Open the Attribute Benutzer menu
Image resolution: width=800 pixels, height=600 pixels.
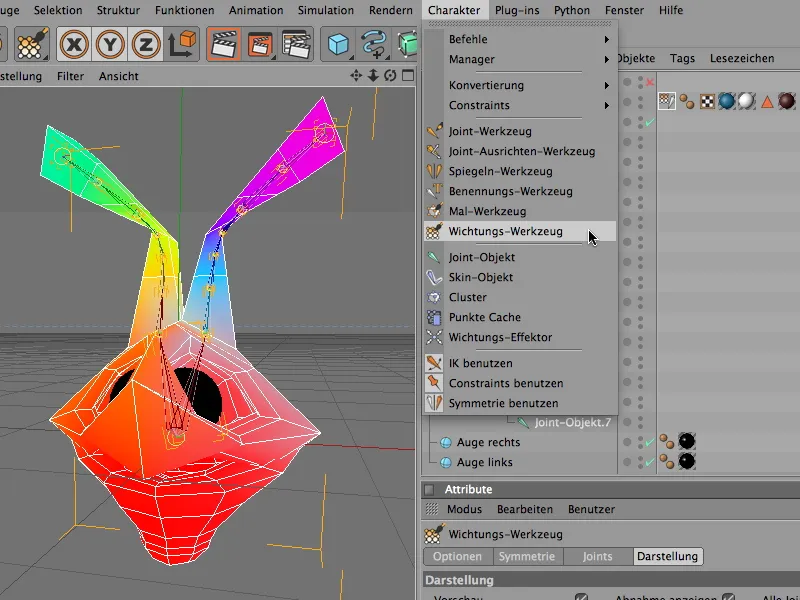pyautogui.click(x=591, y=509)
